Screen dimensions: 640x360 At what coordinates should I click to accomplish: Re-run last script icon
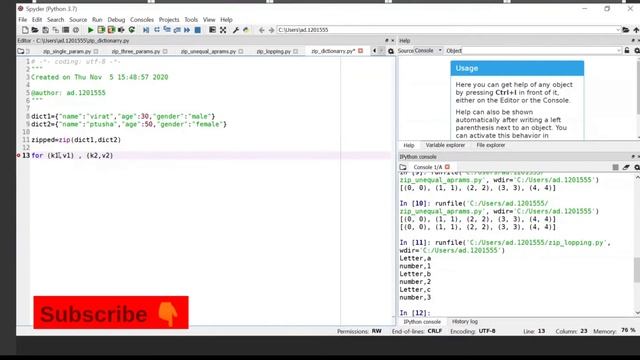click(x=131, y=30)
